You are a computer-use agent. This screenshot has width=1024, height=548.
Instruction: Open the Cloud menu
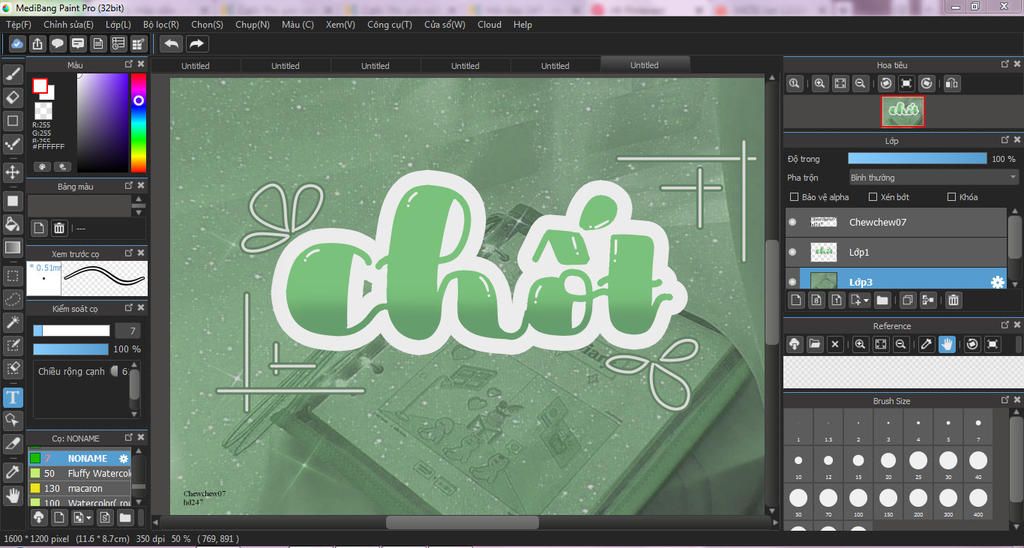[489, 24]
